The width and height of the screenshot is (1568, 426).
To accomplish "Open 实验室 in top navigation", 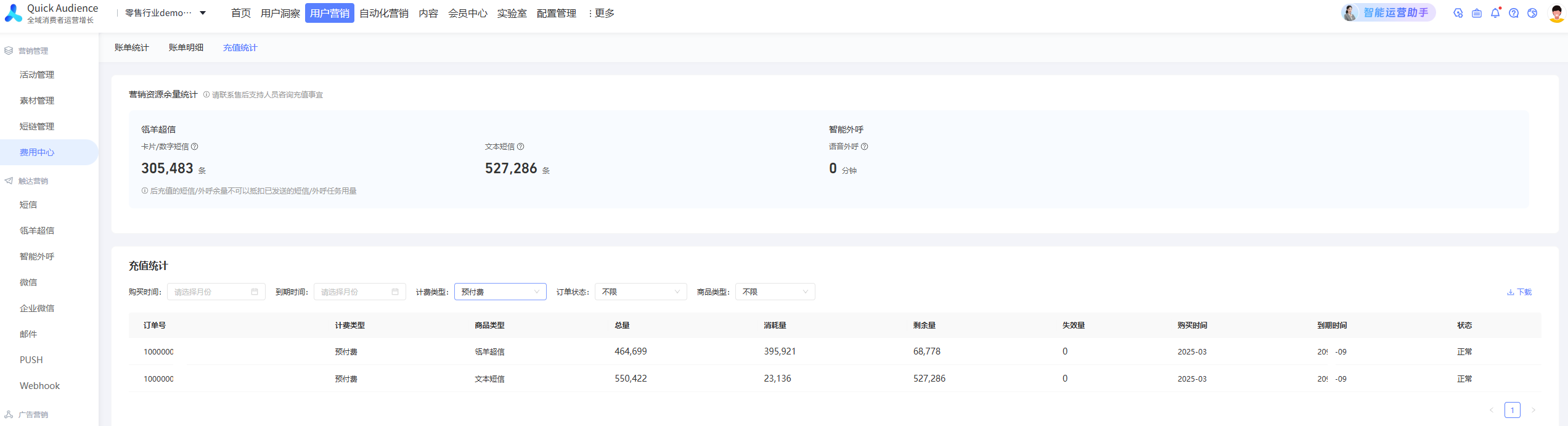I will click(x=512, y=13).
